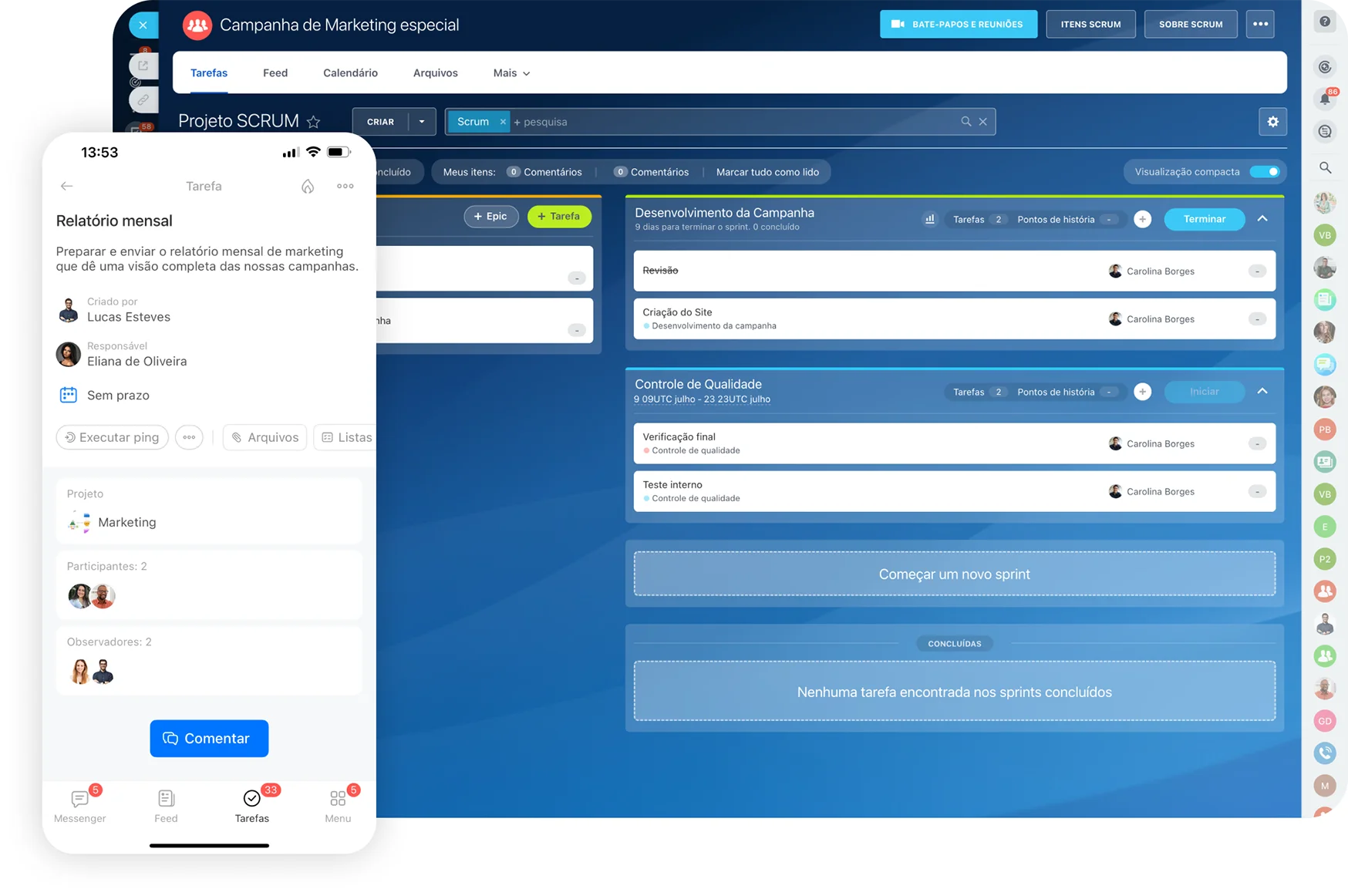
Task: Expand the Mais tab menu
Action: click(x=511, y=73)
